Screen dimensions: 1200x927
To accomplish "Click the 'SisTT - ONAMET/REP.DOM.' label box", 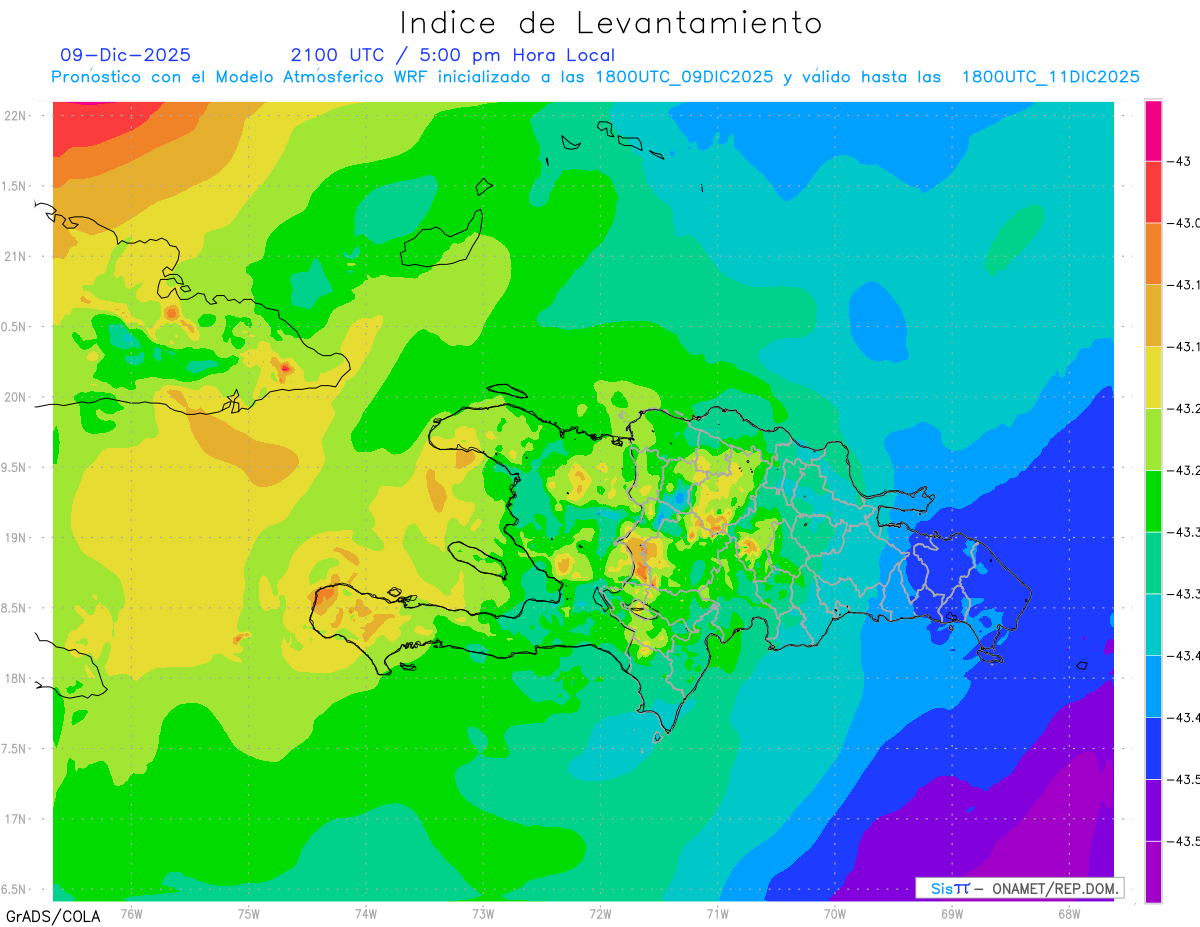I will coord(1020,888).
